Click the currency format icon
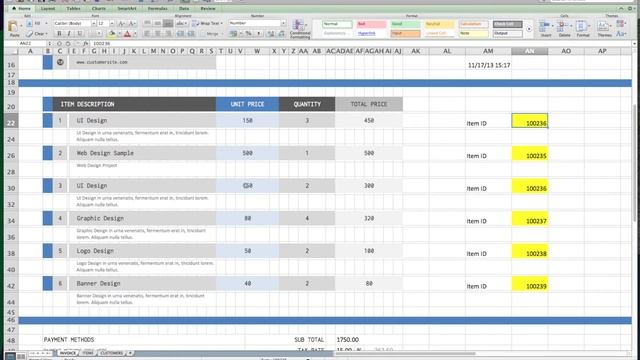This screenshot has height=360, width=640. pyautogui.click(x=233, y=33)
